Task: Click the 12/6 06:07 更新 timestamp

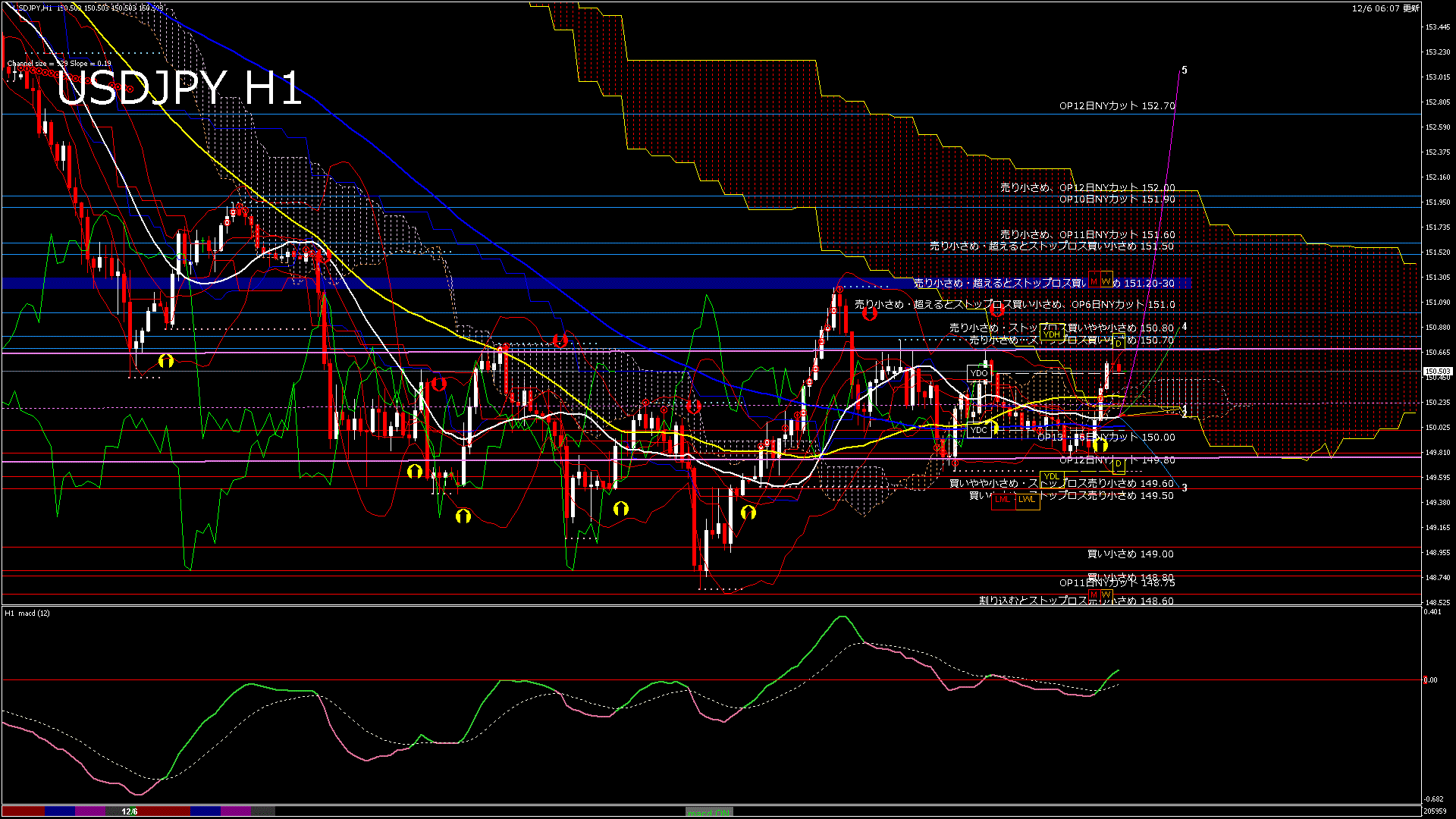Action: [x=1385, y=8]
